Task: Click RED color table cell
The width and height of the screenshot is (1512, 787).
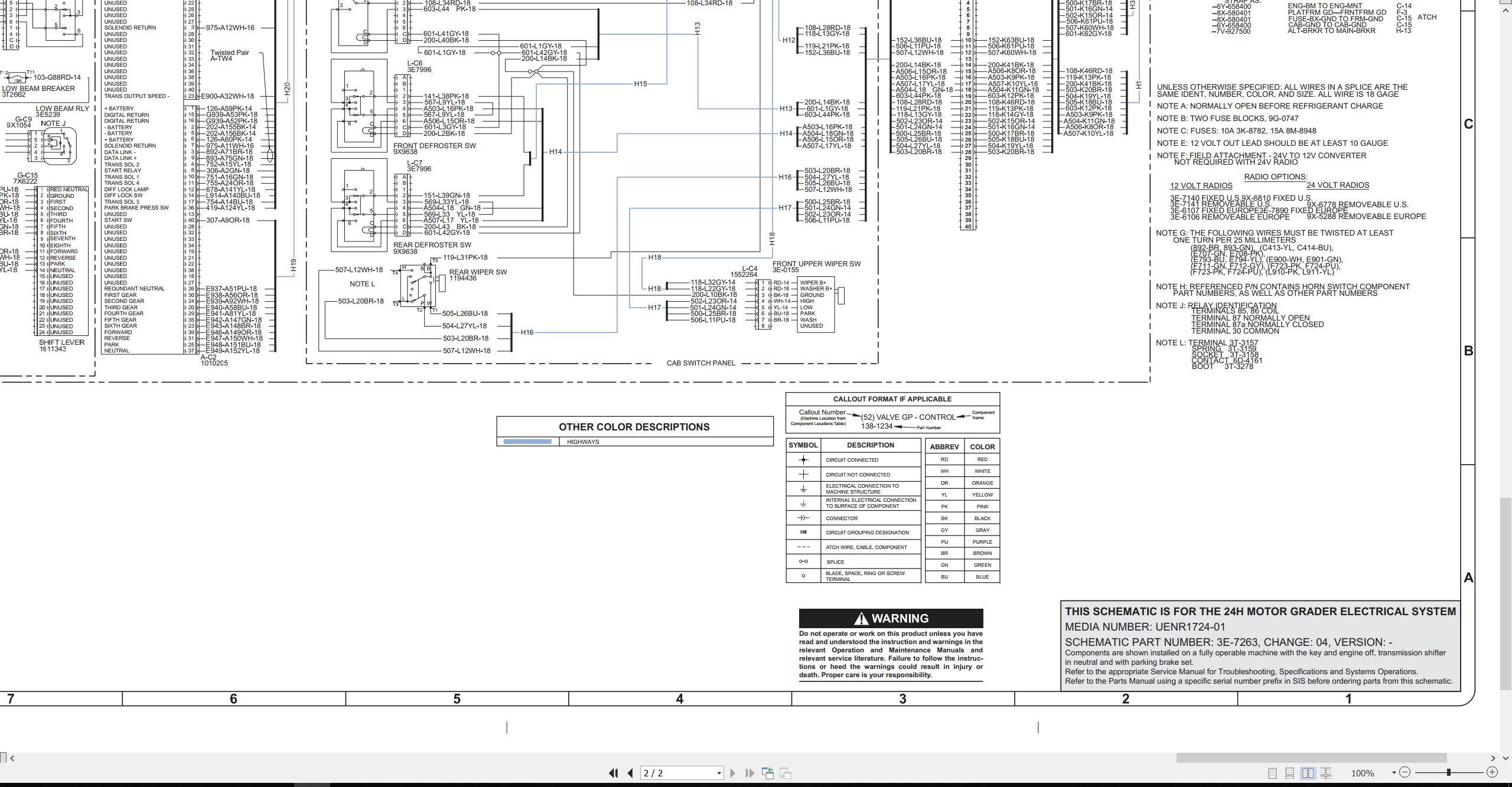Action: tap(982, 459)
